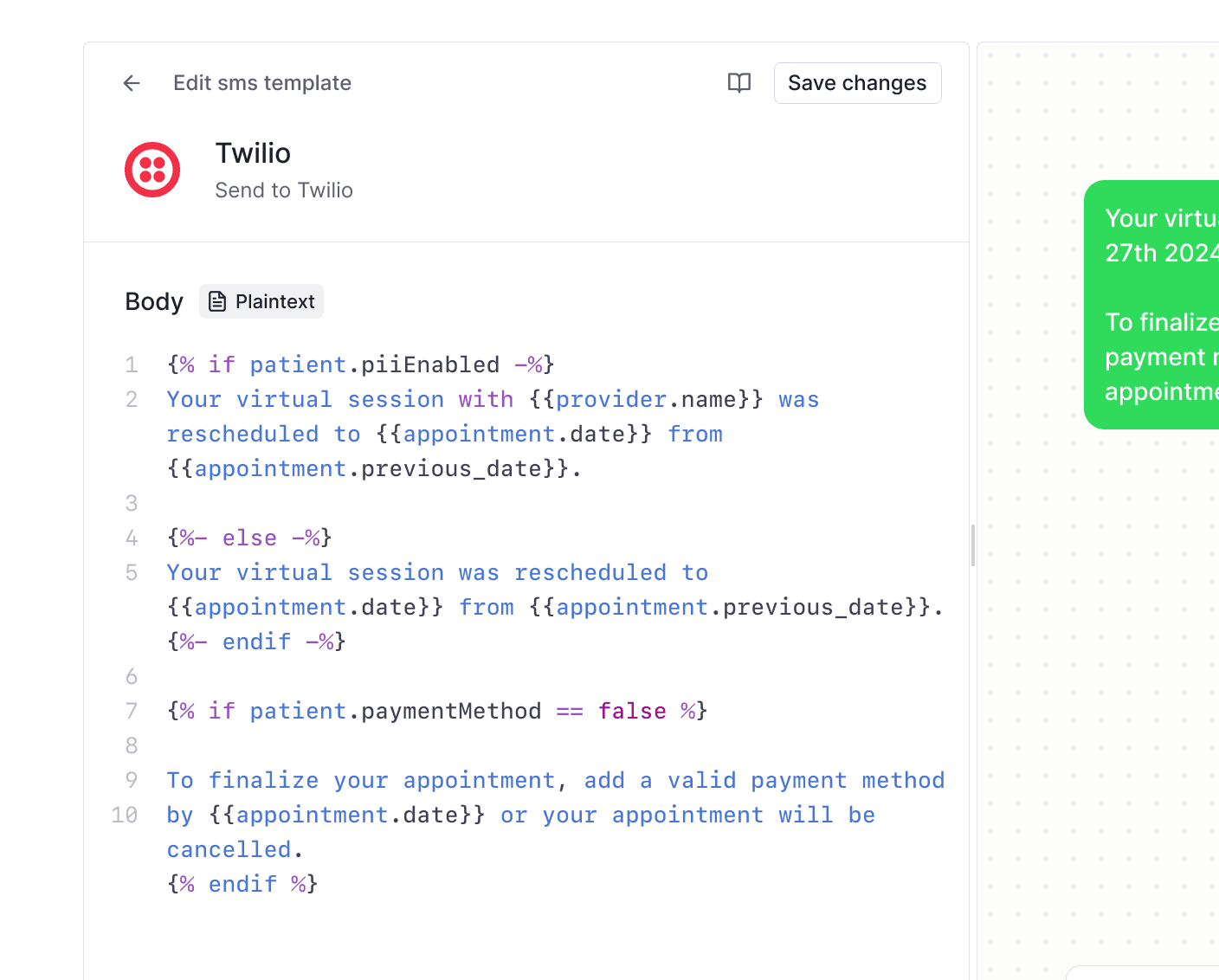Click the back arrow to exit template editor
Viewport: 1219px width, 980px height.
coord(131,83)
